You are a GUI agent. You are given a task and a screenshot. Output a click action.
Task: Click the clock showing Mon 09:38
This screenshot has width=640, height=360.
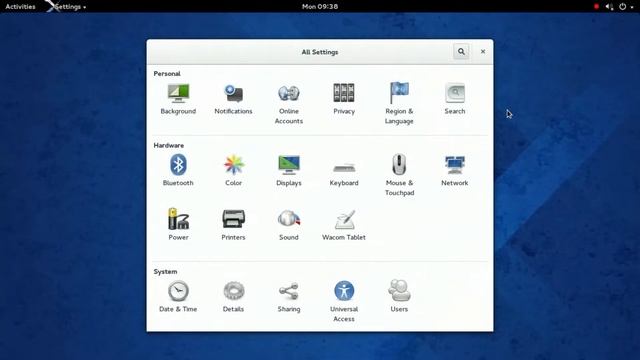pos(320,7)
